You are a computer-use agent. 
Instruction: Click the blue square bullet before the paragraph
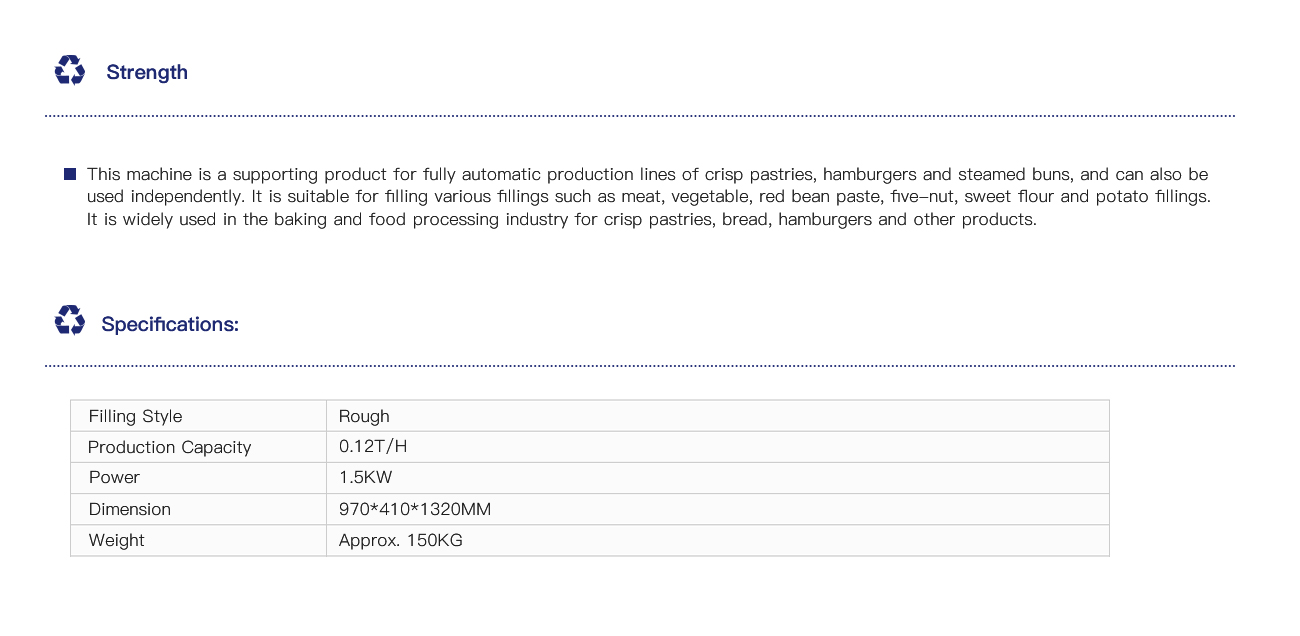pyautogui.click(x=70, y=174)
